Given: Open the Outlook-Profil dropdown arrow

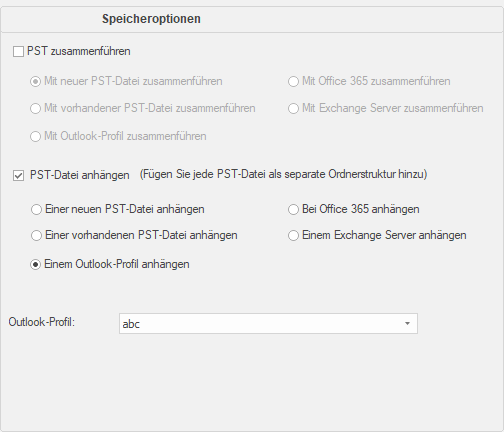Looking at the screenshot, I should click(407, 323).
